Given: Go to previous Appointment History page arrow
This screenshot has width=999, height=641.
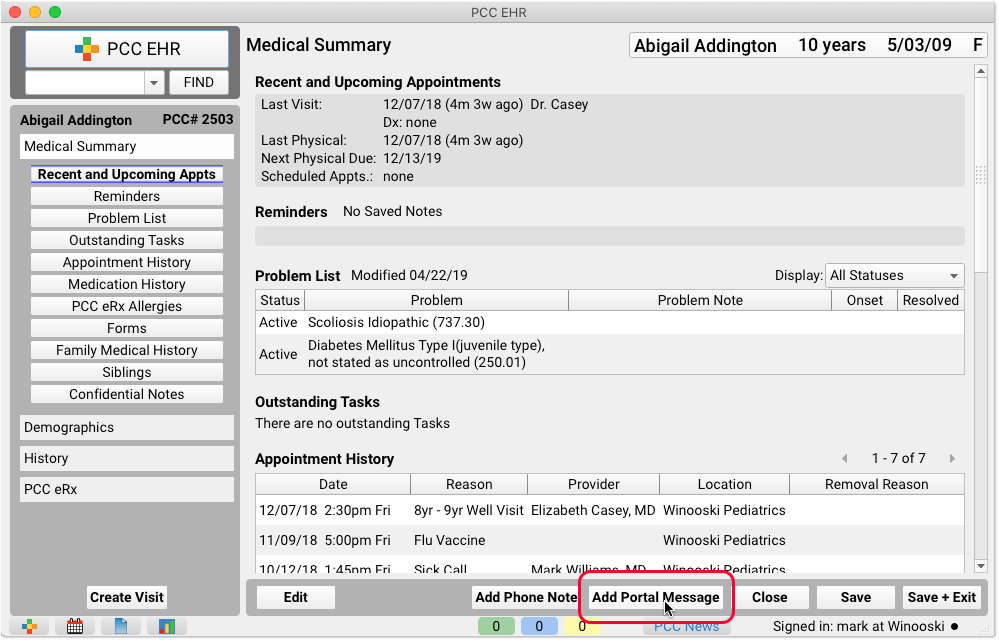Looking at the screenshot, I should (845, 459).
